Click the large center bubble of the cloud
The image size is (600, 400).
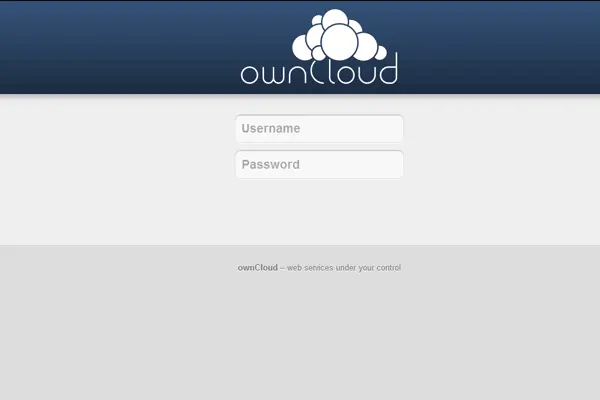pos(339,40)
